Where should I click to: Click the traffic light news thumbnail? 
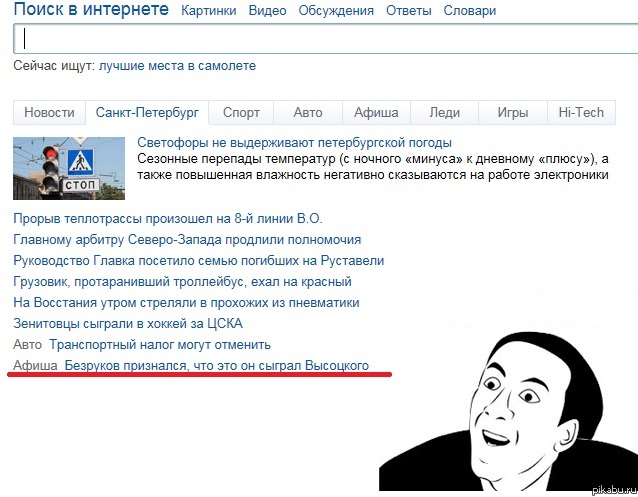(69, 168)
